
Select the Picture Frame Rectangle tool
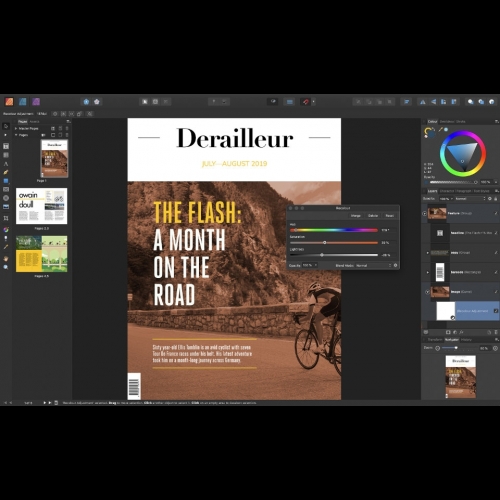click(6, 189)
